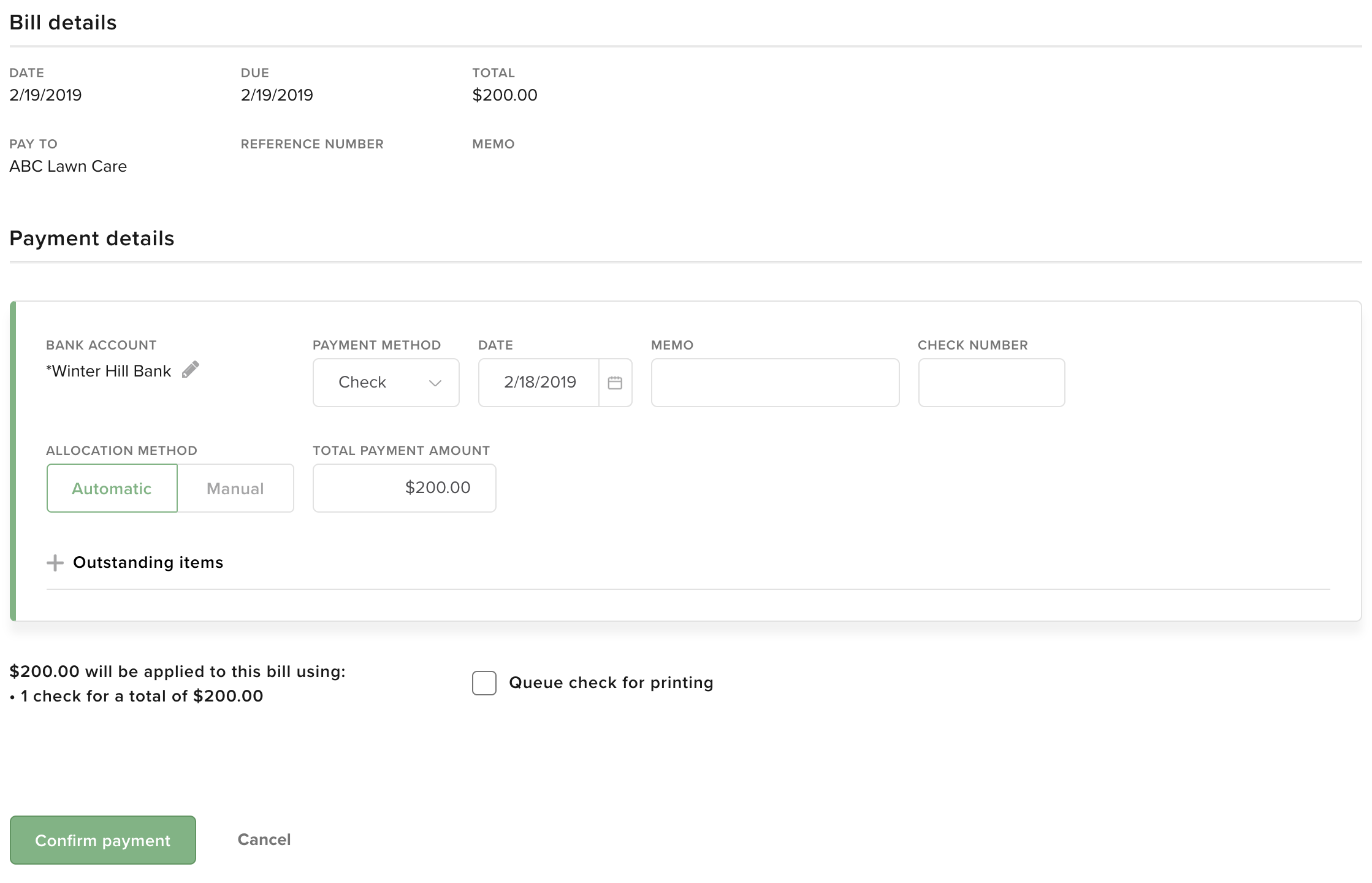
Task: Expand the Outstanding items section
Action: [x=148, y=562]
